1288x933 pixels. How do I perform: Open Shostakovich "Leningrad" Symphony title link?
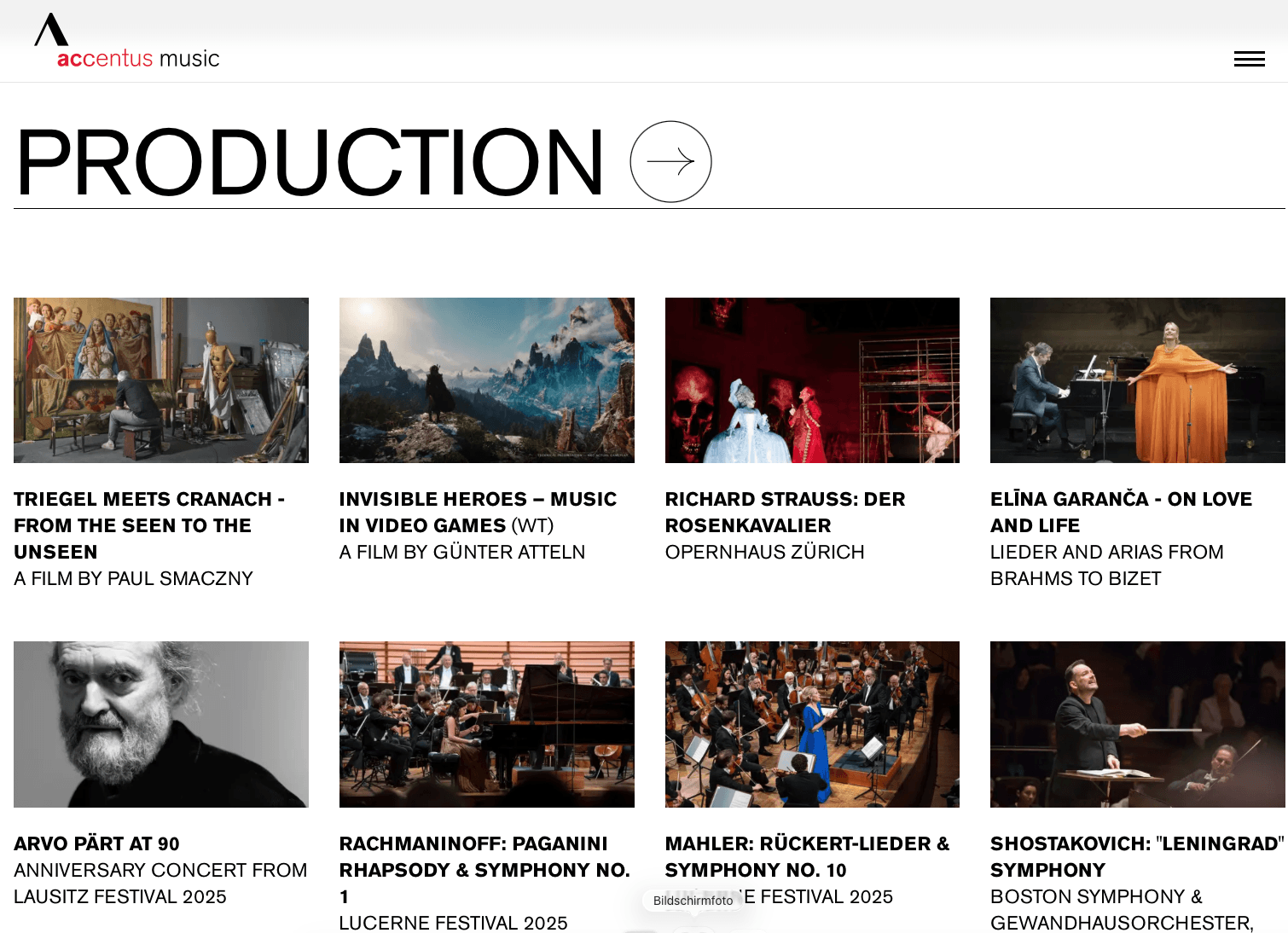point(1137,856)
